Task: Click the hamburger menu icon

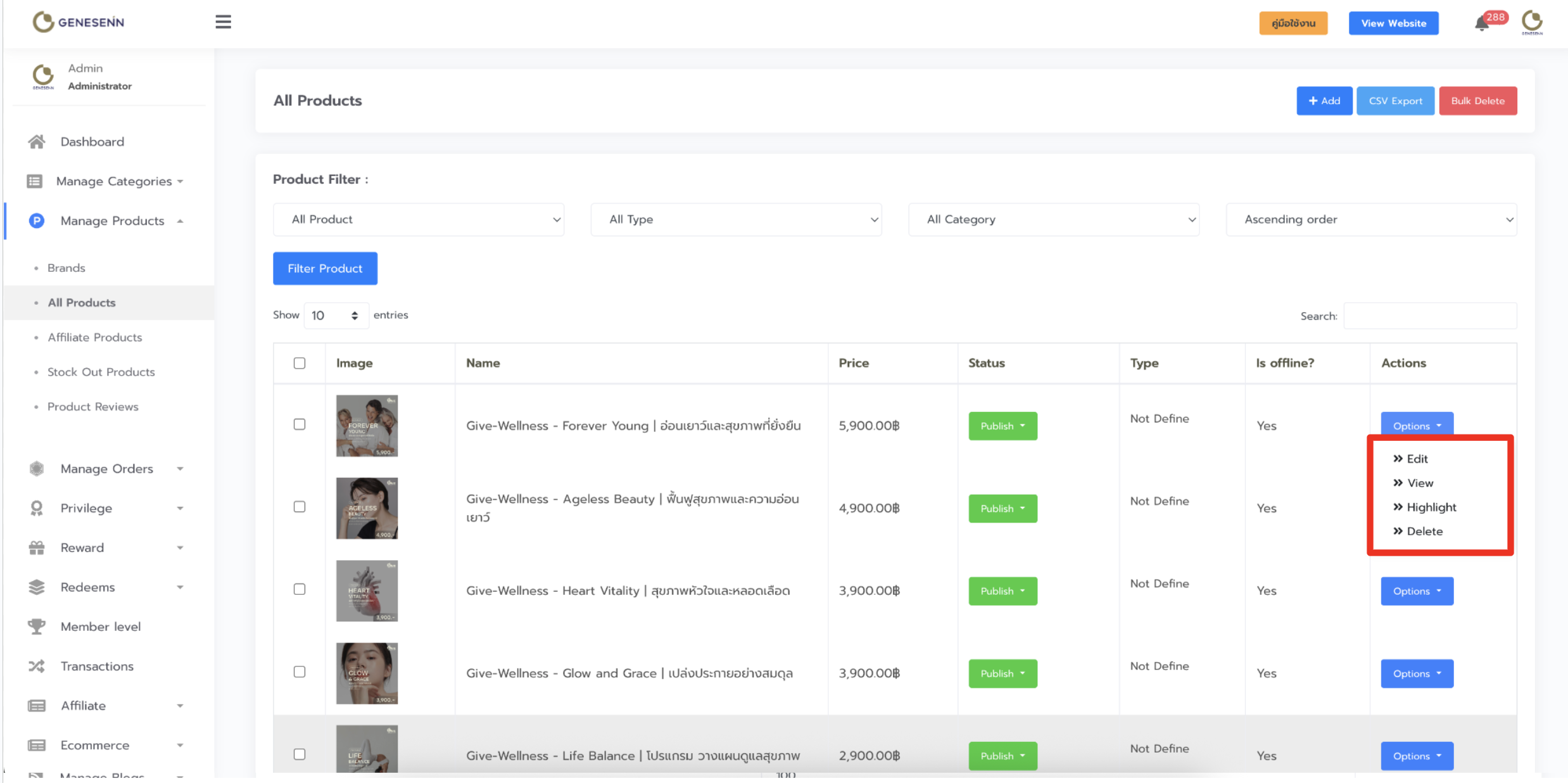Action: point(223,22)
